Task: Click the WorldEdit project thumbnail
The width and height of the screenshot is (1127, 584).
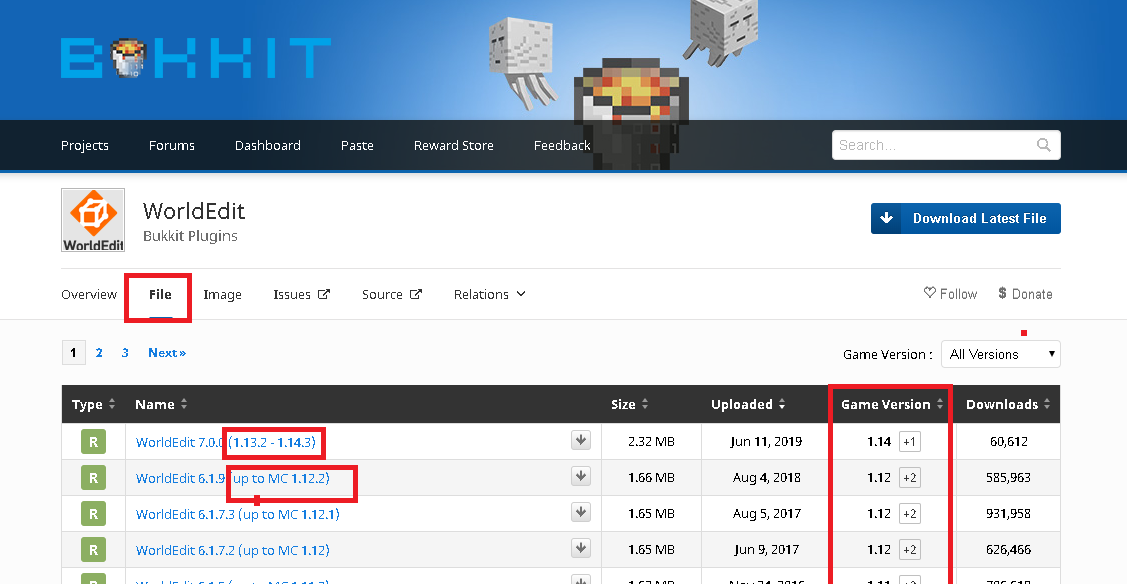Action: tap(93, 220)
